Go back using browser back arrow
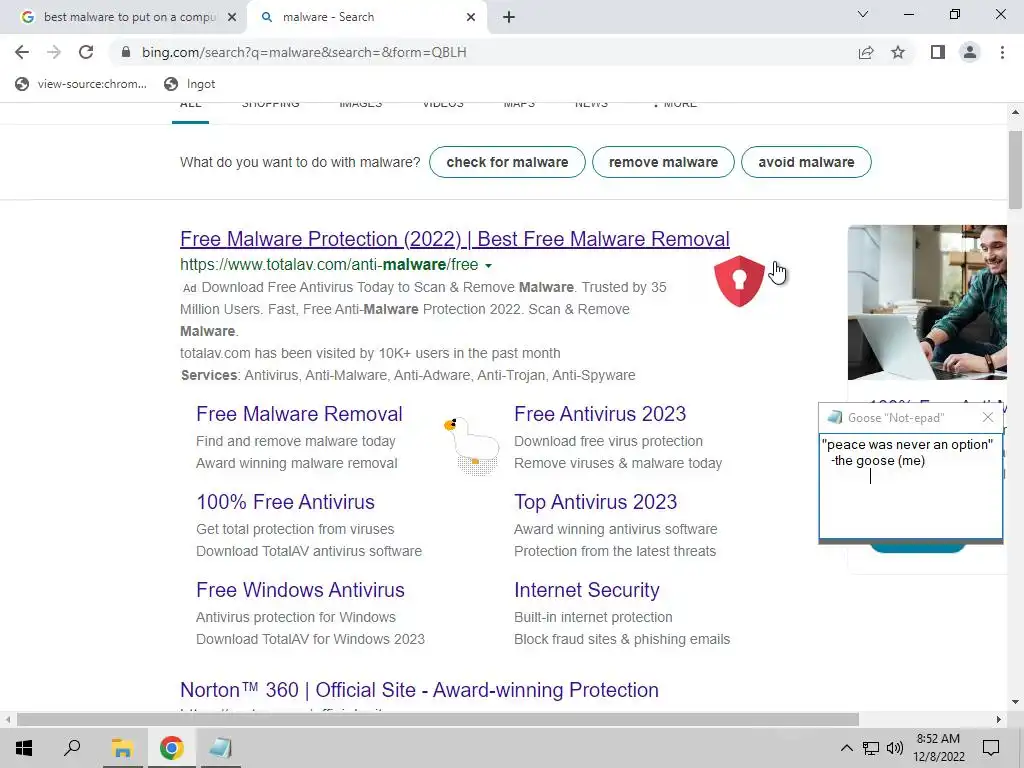 point(22,52)
